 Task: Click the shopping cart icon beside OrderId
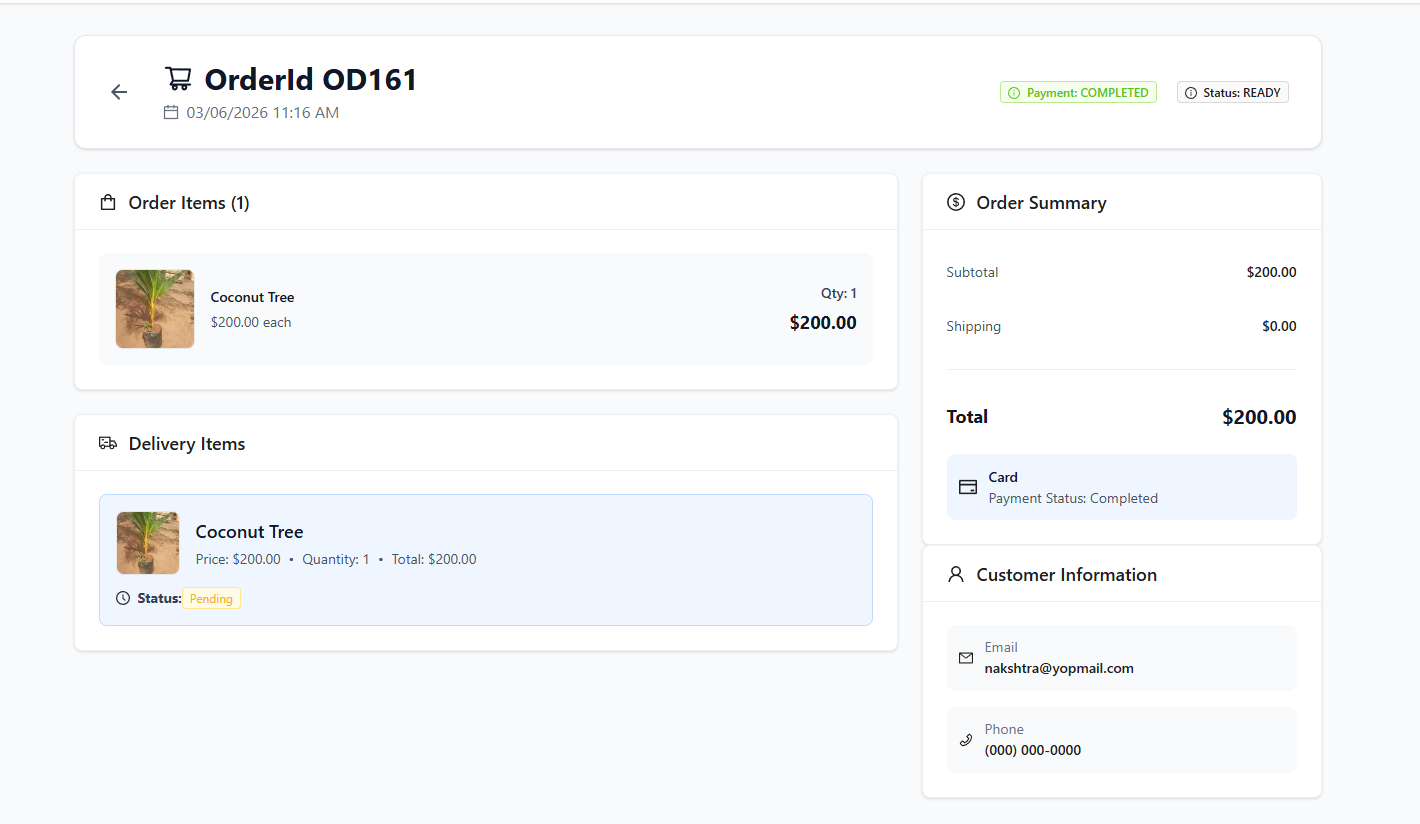pos(178,79)
